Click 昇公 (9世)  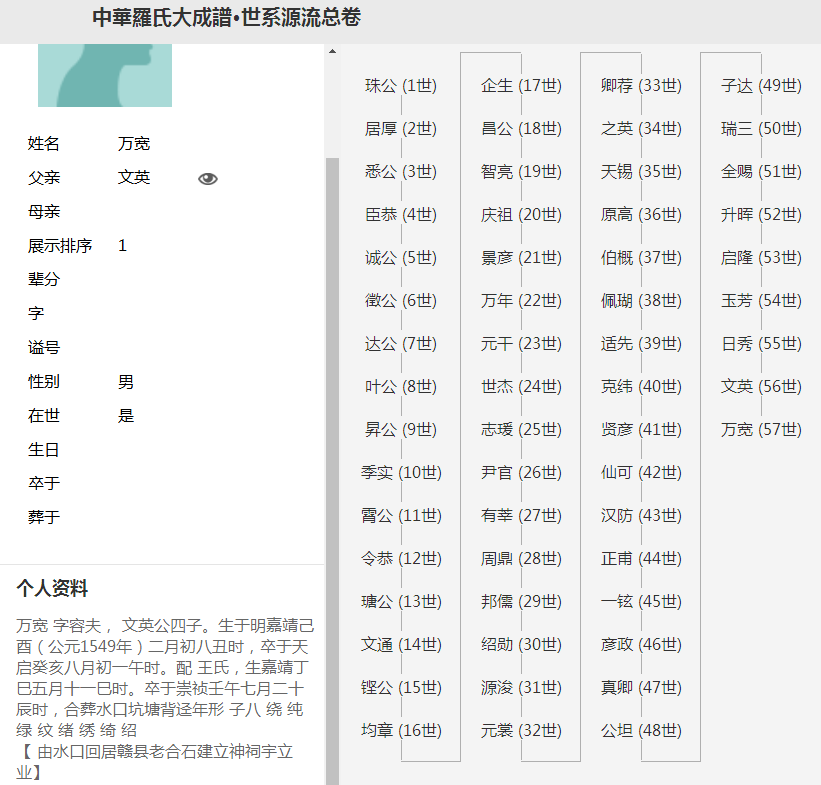coord(401,429)
